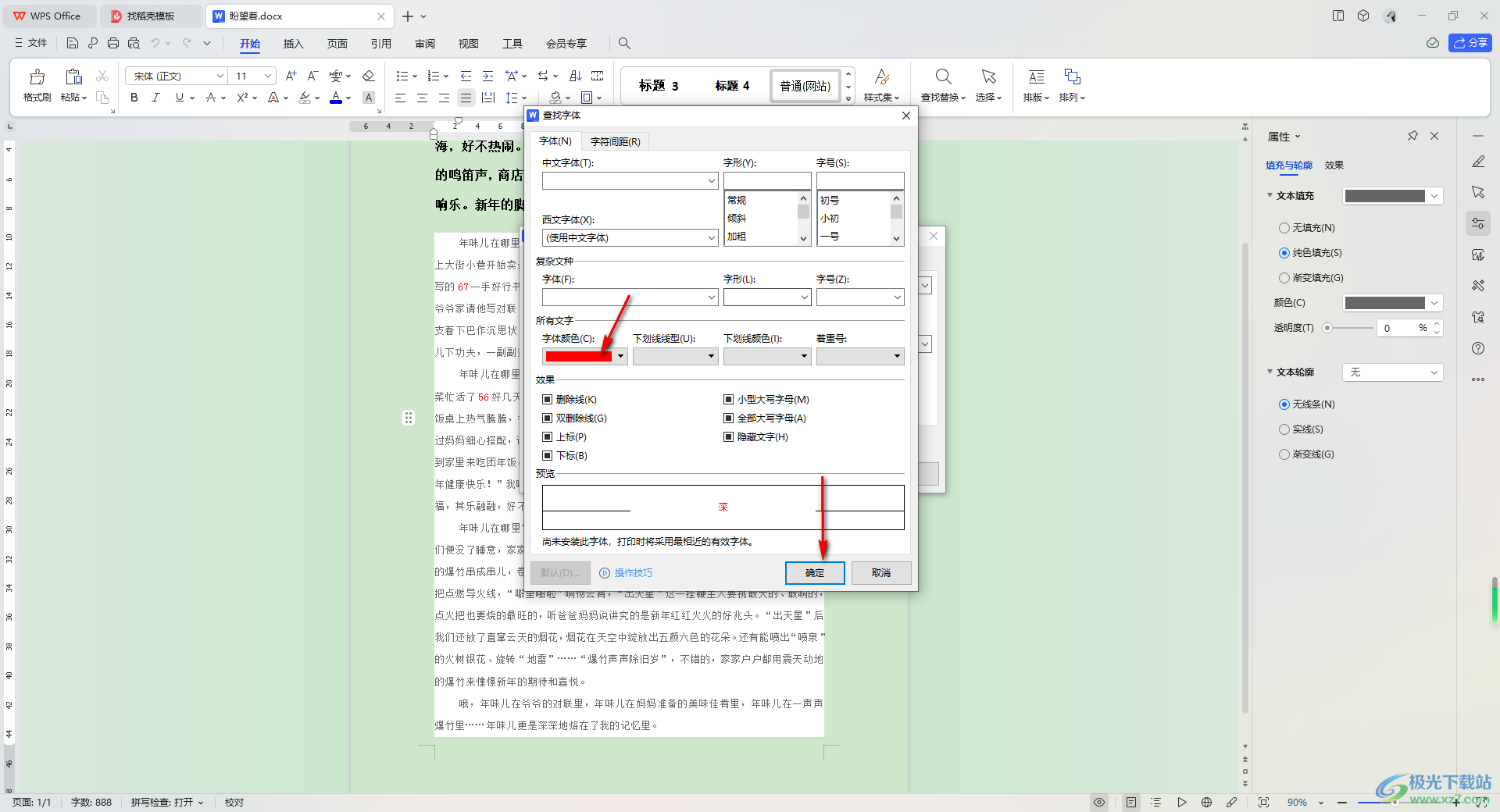Click the Arrange (排列) icon
This screenshot has height=812, width=1500.
(1072, 77)
